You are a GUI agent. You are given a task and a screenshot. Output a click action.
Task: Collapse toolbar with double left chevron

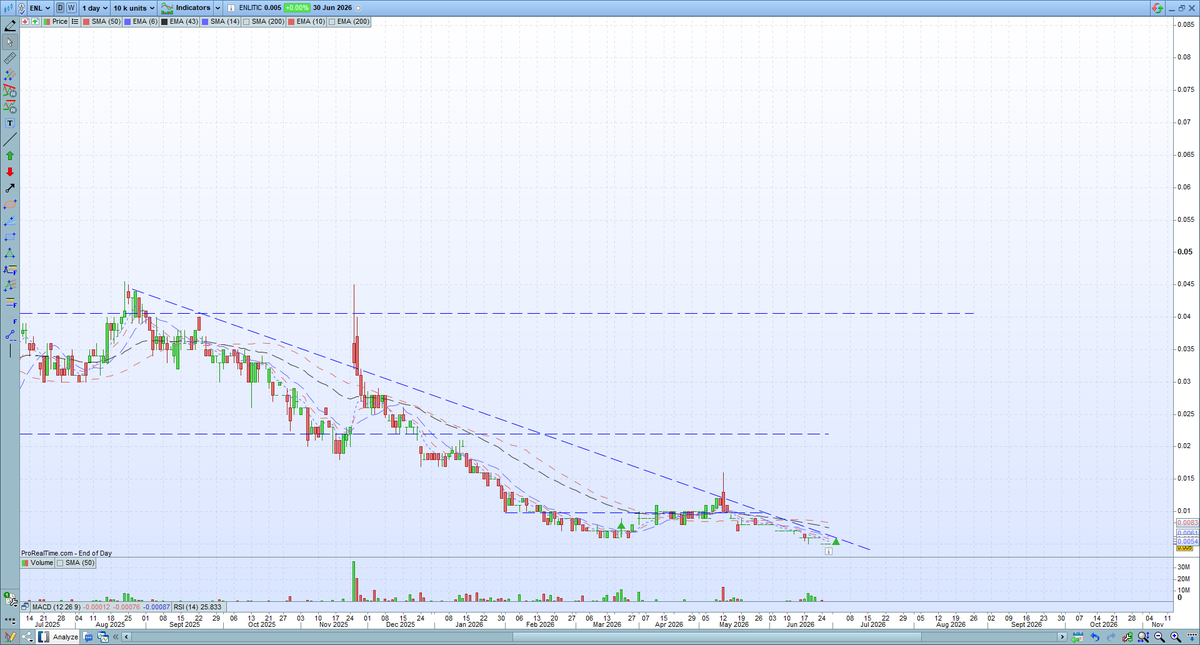click(115, 636)
